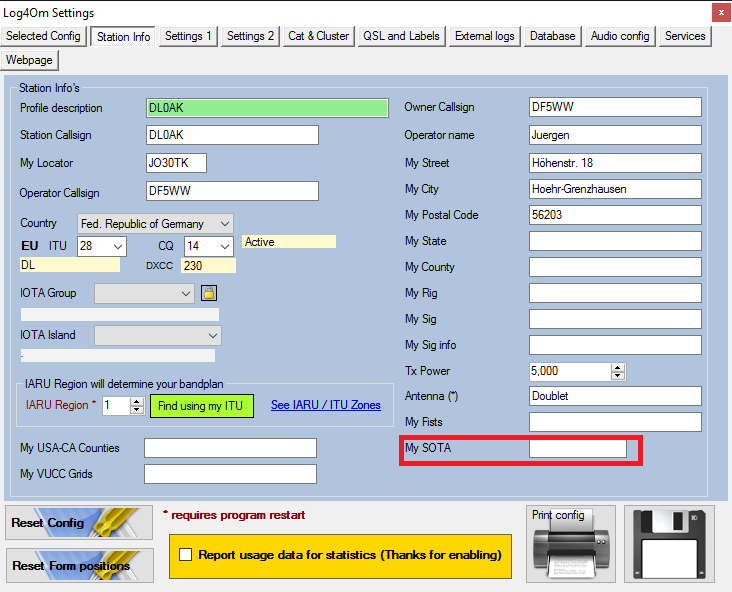Screen dimensions: 732x592
Task: Click the Find using my ITU button
Action: click(202, 406)
